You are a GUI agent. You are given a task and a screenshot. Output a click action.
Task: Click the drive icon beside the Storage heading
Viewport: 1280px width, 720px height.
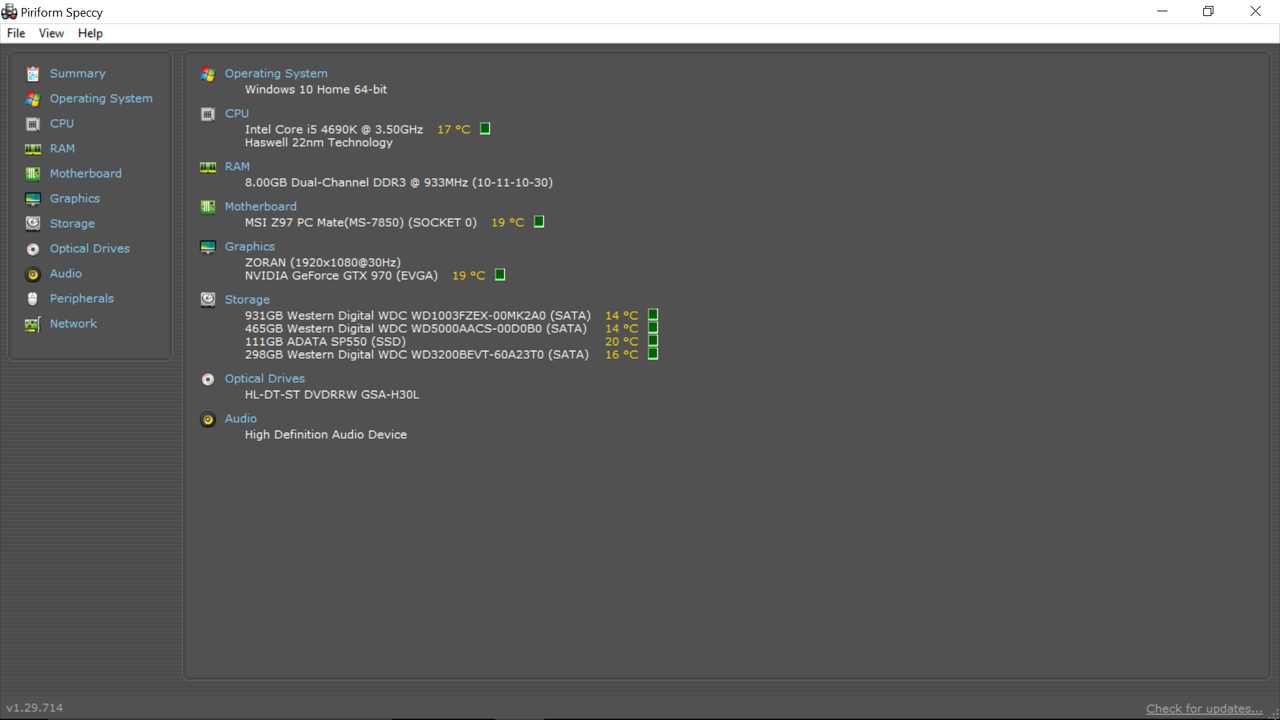click(208, 300)
